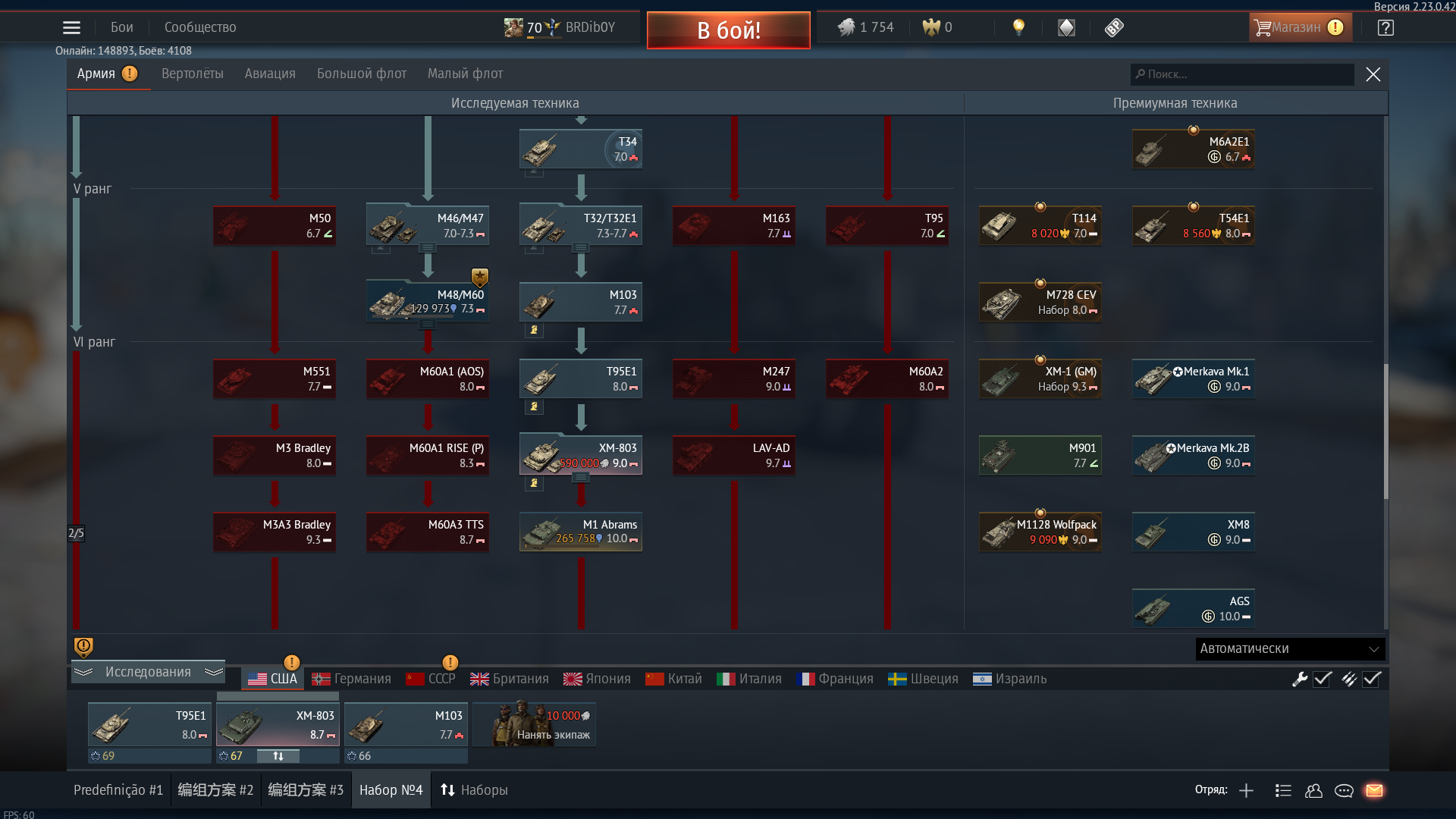This screenshot has height=819, width=1456.
Task: Click the talisman icon under XM-803 card
Action: [534, 483]
